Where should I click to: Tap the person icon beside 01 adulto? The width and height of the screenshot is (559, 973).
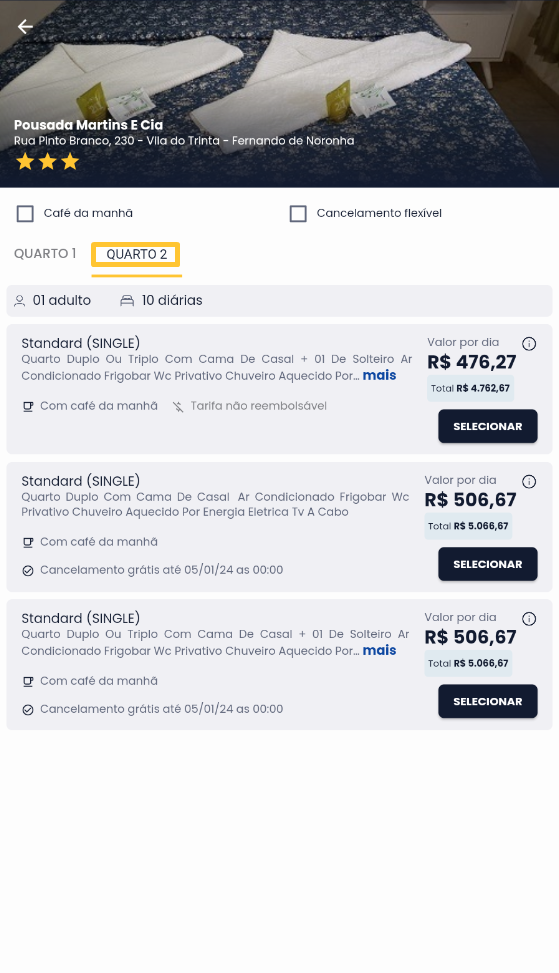point(20,301)
